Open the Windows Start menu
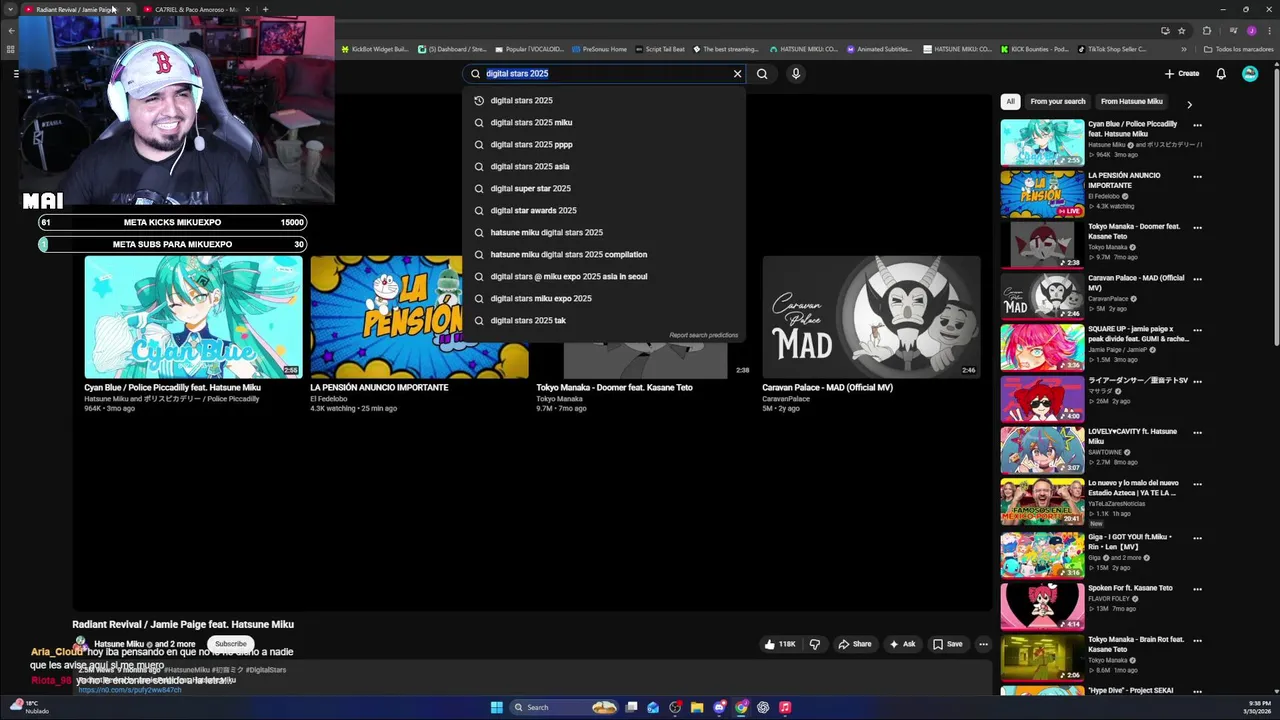The image size is (1280, 720). pyautogui.click(x=496, y=707)
